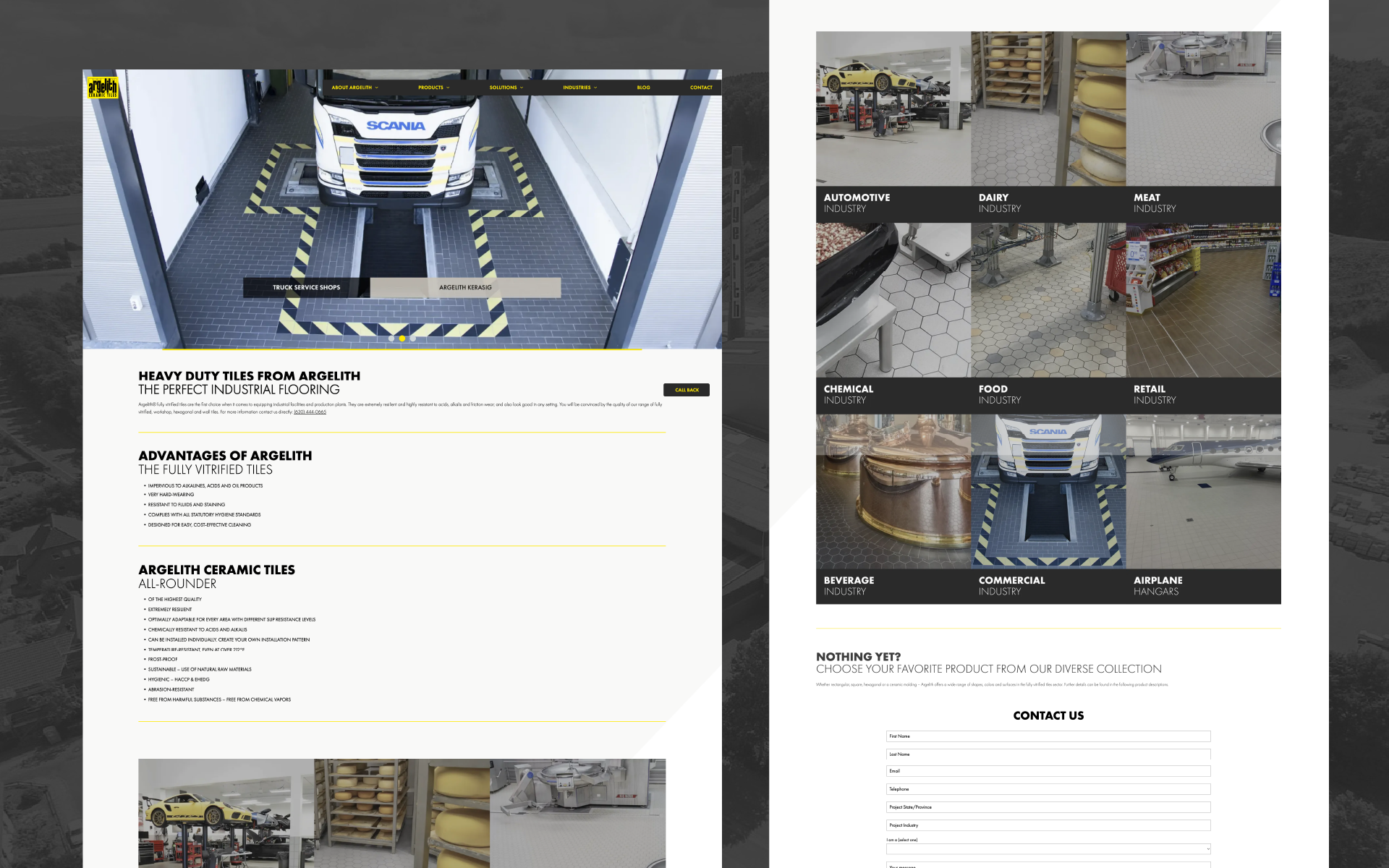Click the Project State/Province field
Screen dimensions: 1389x868
click(1048, 807)
